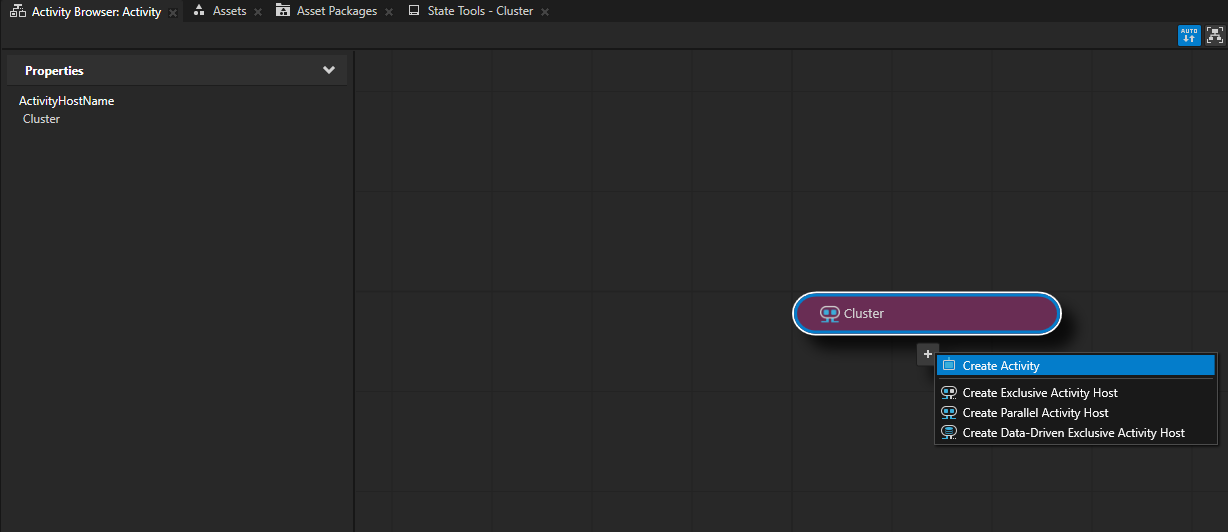
Task: Choose Create Exclusive Activity Host
Action: (1076, 393)
